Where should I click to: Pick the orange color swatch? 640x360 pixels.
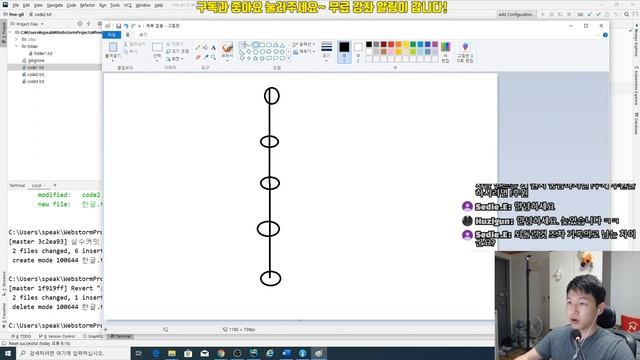398,44
